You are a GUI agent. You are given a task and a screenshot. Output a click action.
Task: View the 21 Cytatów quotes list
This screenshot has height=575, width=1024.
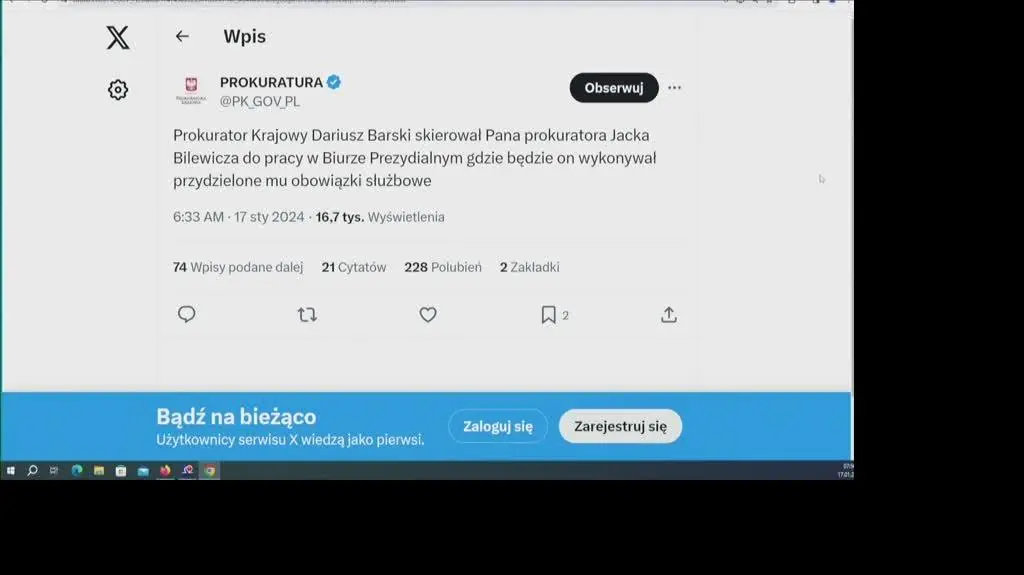coord(354,267)
